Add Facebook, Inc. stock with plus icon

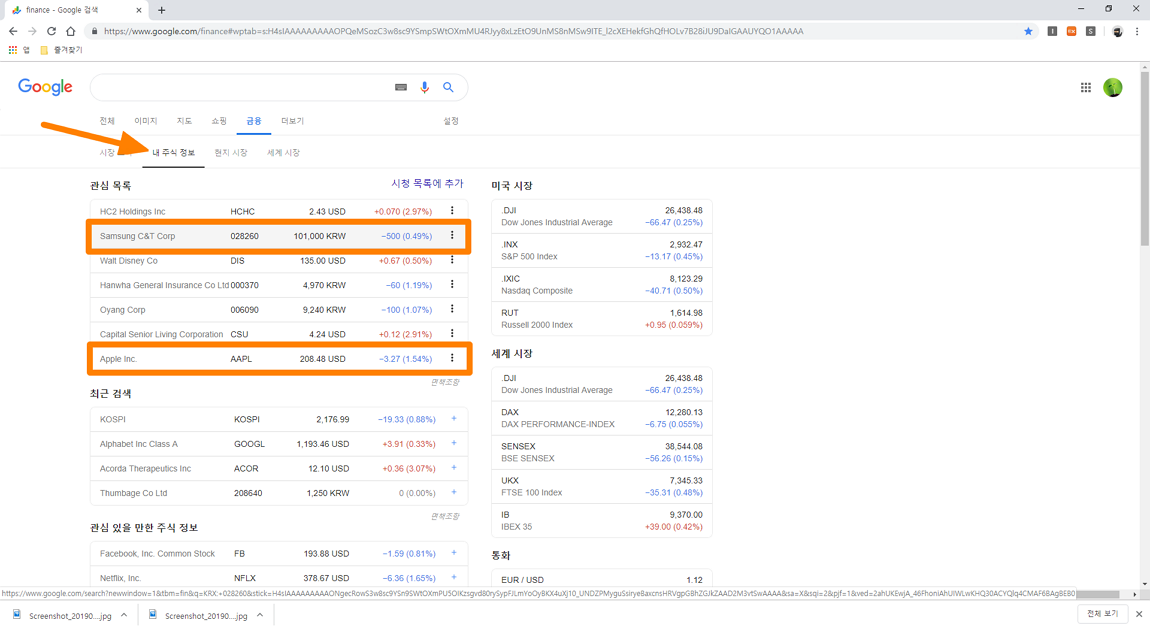pyautogui.click(x=454, y=553)
